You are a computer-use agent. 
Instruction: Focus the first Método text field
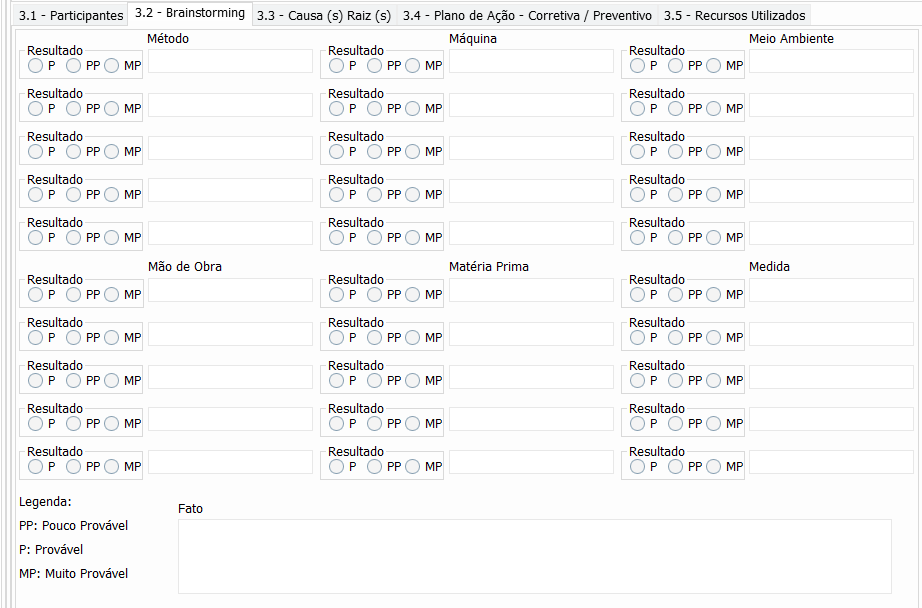(230, 62)
